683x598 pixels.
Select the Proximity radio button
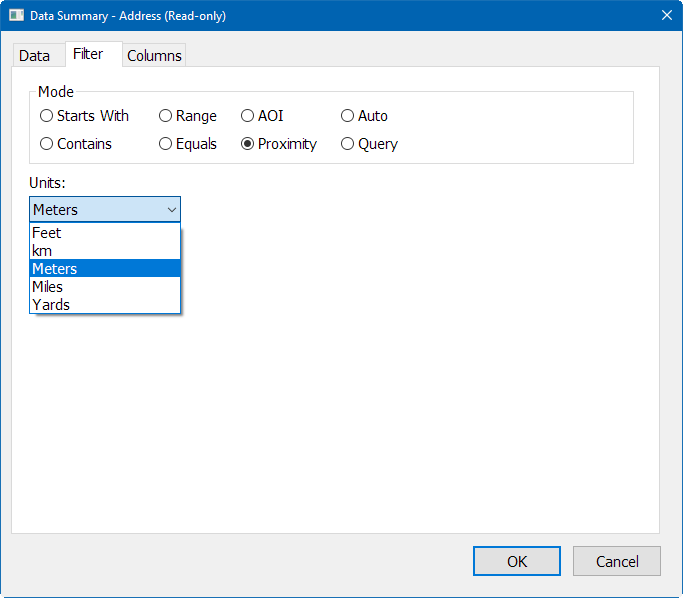(x=248, y=144)
